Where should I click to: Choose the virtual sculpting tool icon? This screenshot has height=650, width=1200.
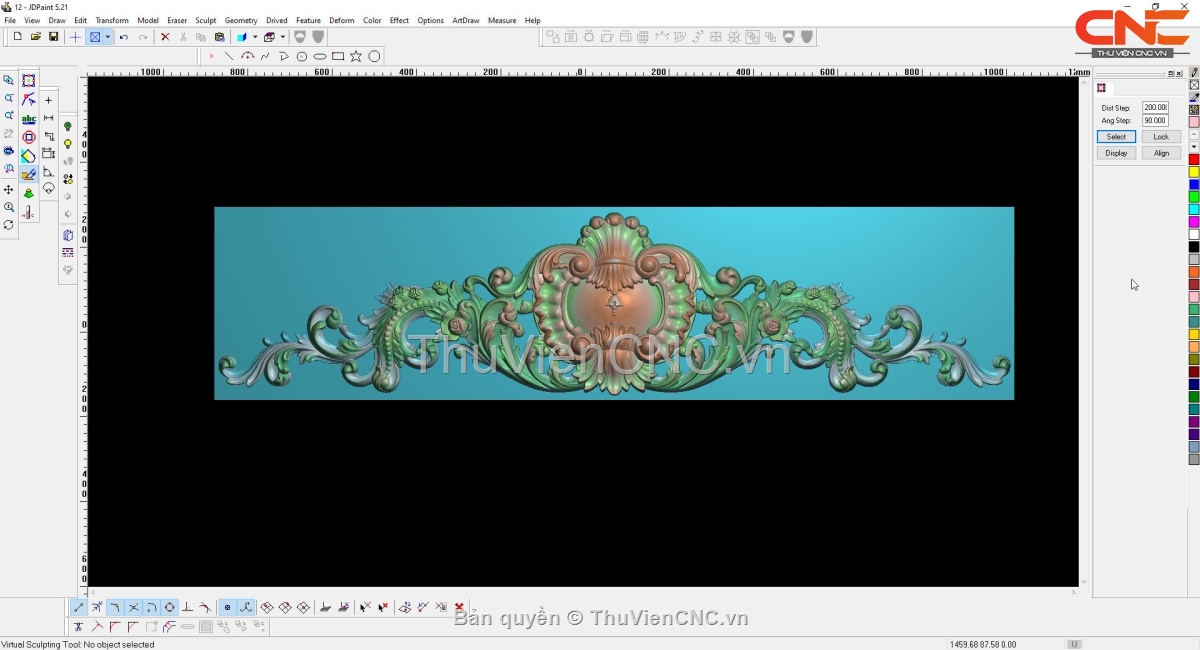point(29,175)
